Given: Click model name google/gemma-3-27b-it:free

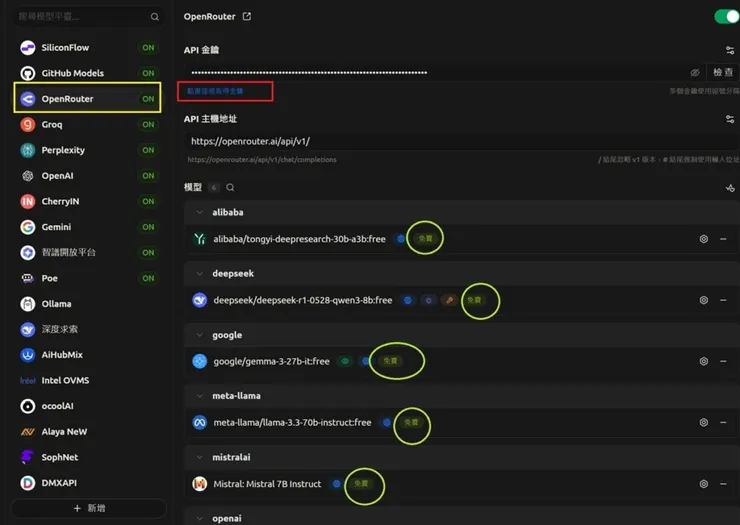Looking at the screenshot, I should click(271, 362).
